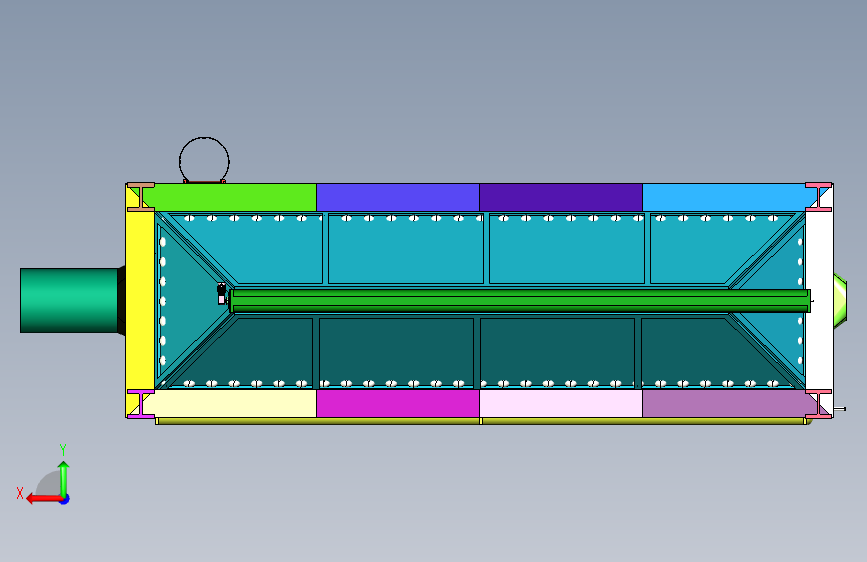Click the blue Z axis dot on triad
The image size is (867, 562).
pyautogui.click(x=65, y=499)
